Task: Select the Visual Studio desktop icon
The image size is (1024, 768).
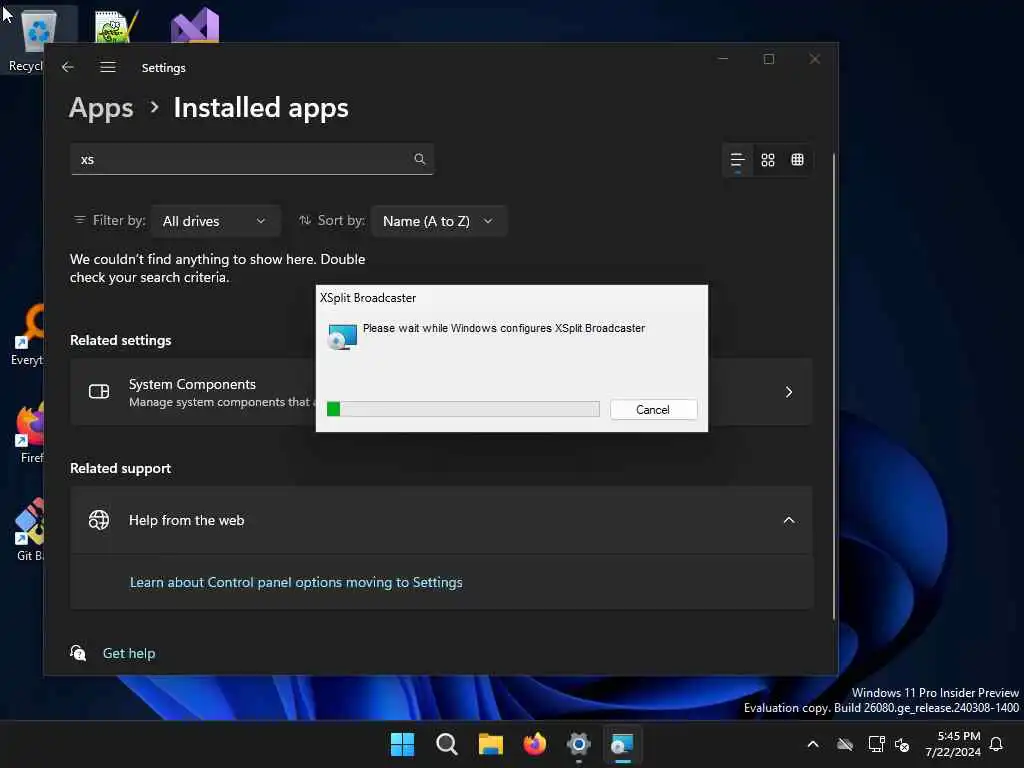Action: pyautogui.click(x=195, y=25)
